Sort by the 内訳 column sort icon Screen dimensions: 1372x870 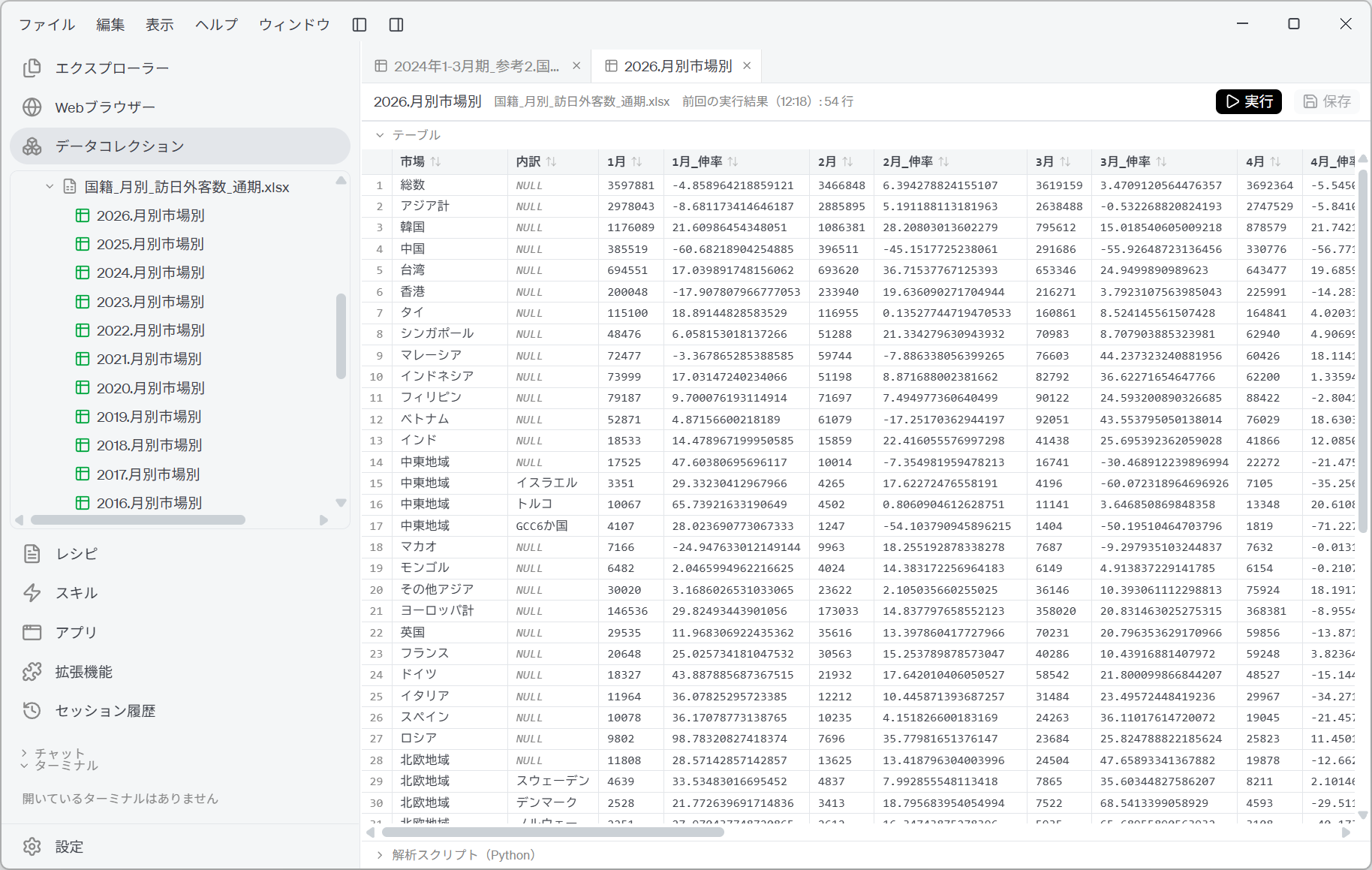pyautogui.click(x=552, y=162)
